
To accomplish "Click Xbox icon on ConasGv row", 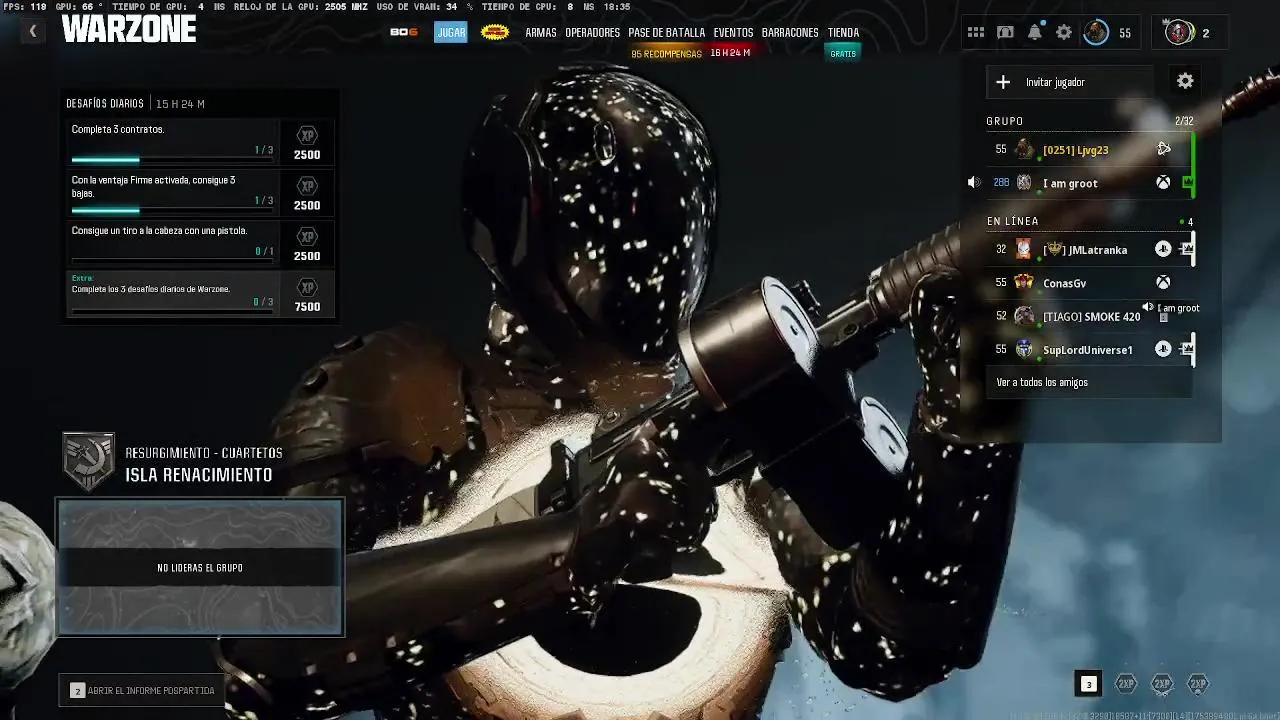I will pyautogui.click(x=1163, y=283).
